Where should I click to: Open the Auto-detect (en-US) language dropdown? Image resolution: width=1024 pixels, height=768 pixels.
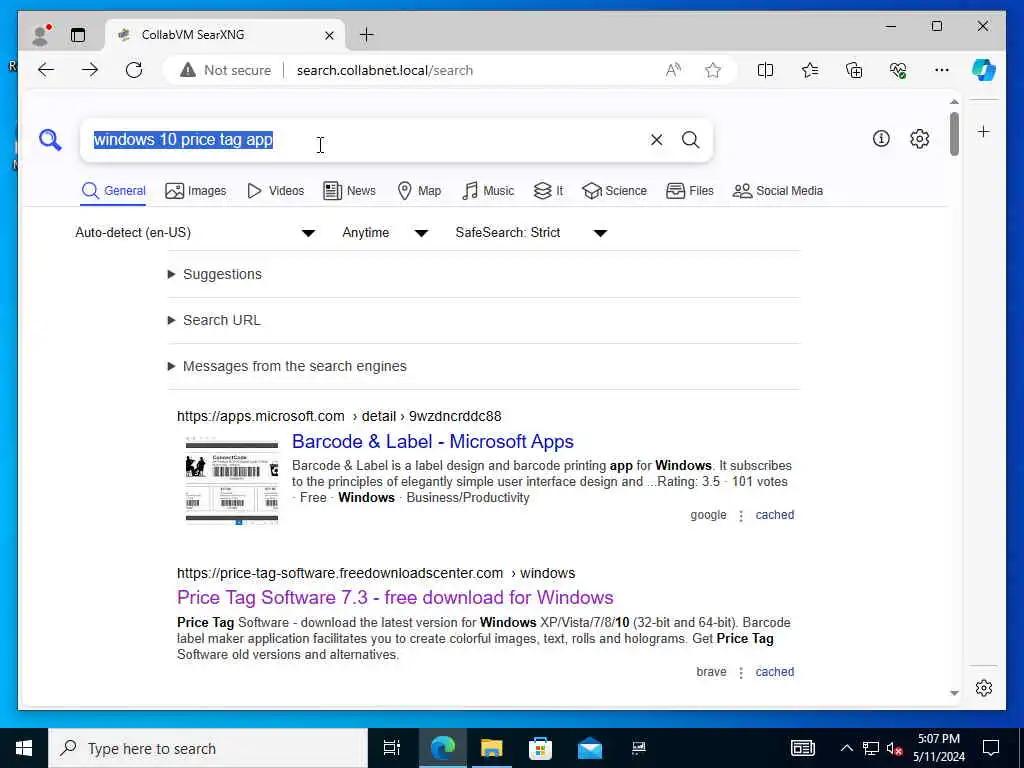(195, 232)
